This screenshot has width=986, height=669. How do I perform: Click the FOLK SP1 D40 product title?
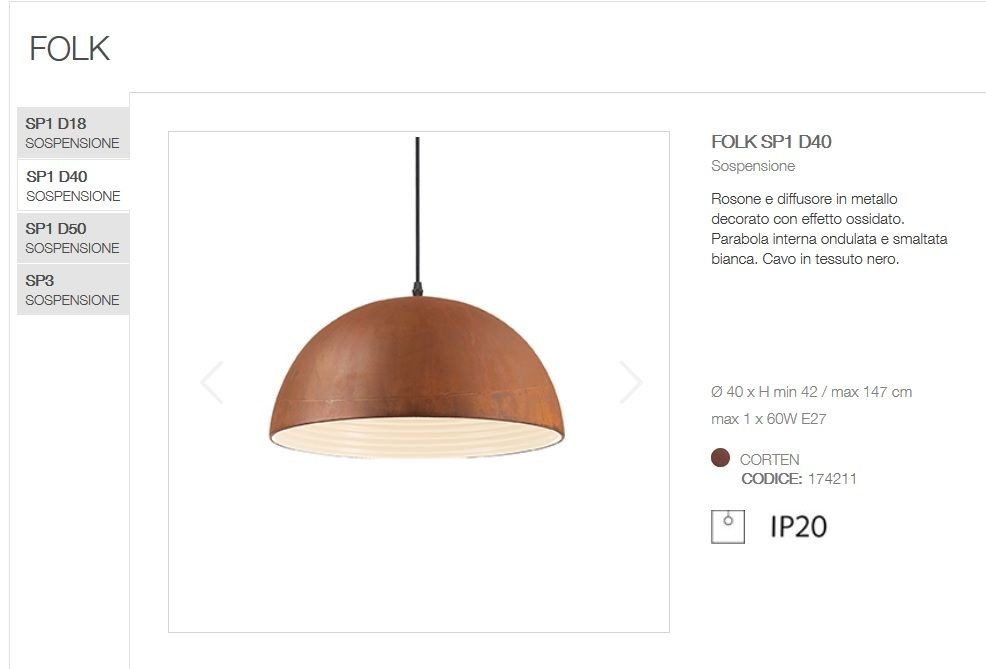pyautogui.click(x=772, y=142)
